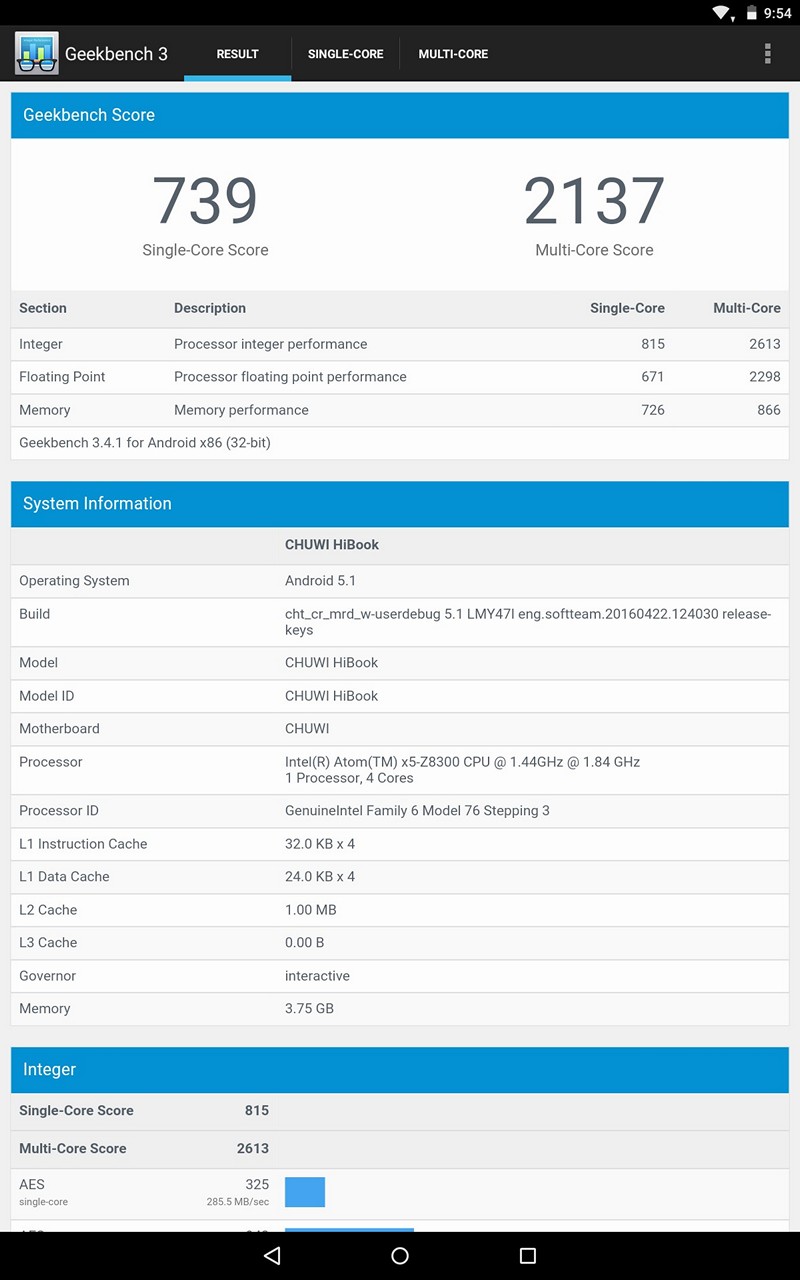The width and height of the screenshot is (800, 1280).
Task: Tap Floating Point multi-core value 2298
Action: [765, 377]
